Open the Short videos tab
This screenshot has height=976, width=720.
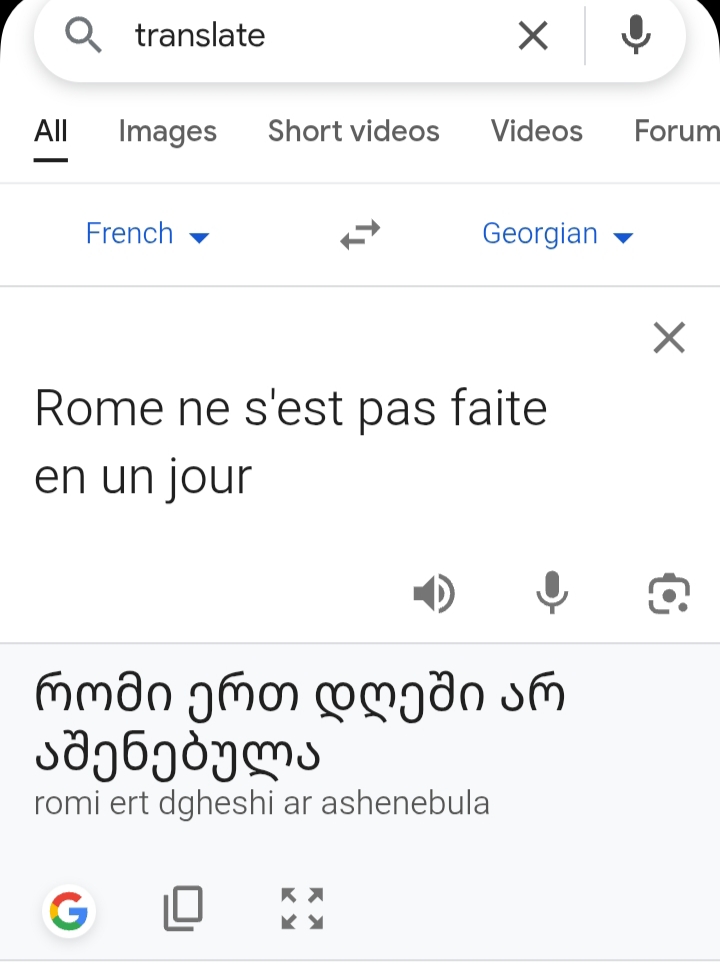point(353,131)
